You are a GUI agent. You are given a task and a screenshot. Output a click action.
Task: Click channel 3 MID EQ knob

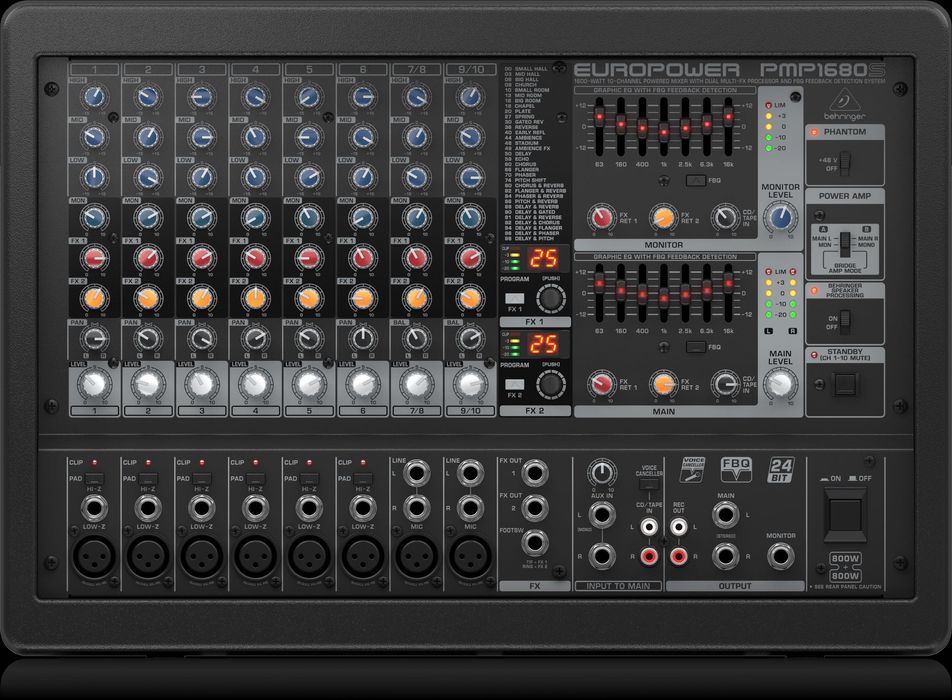click(202, 137)
